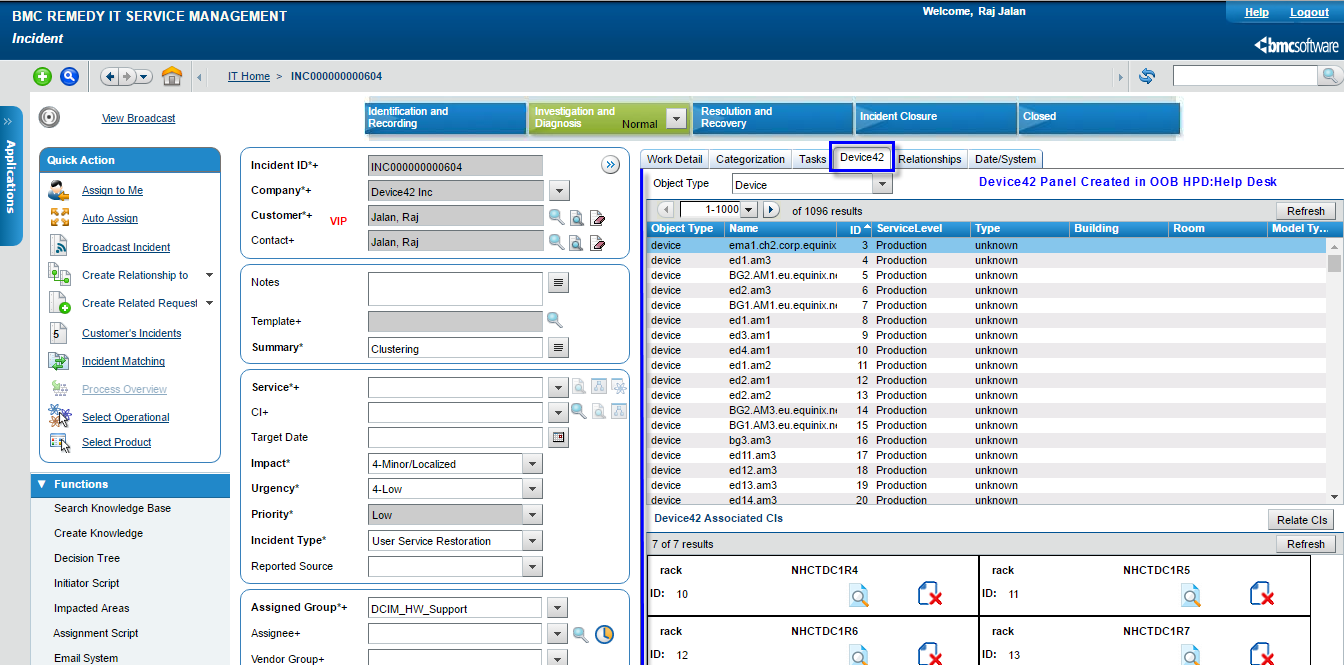Select the Incident Closure stage

point(936,118)
